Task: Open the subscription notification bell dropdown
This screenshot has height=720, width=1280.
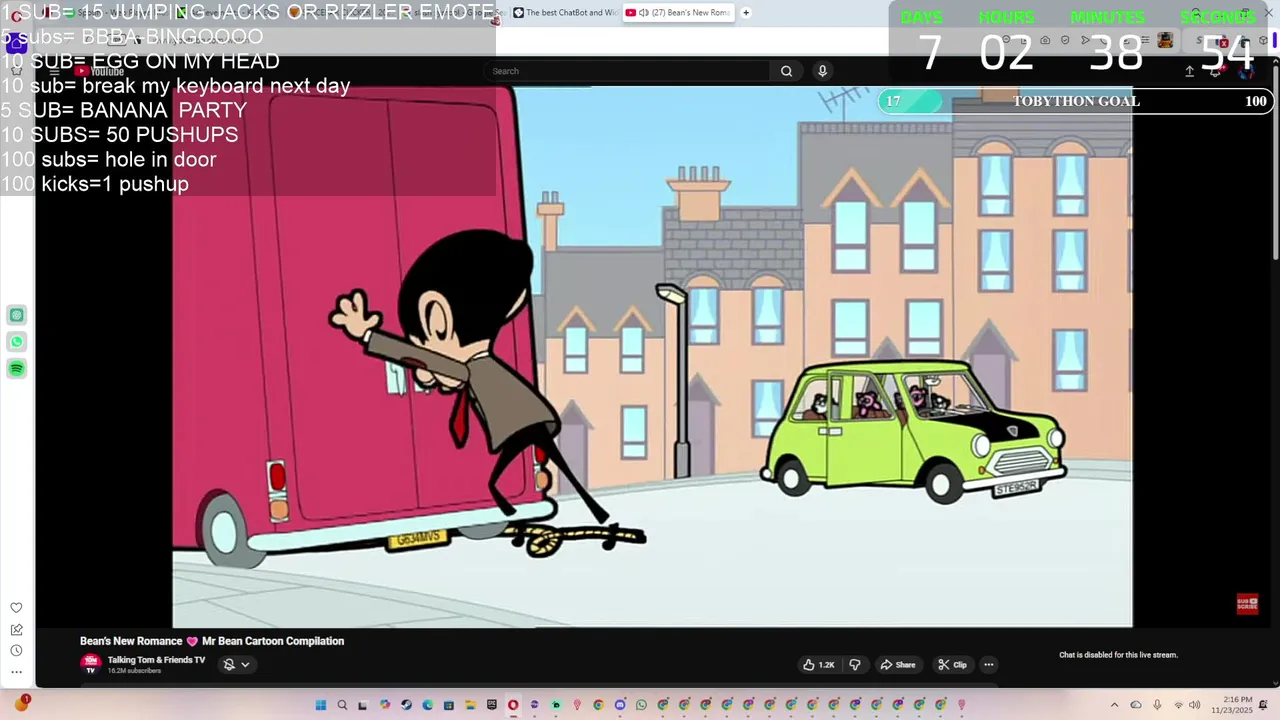Action: tap(236, 664)
